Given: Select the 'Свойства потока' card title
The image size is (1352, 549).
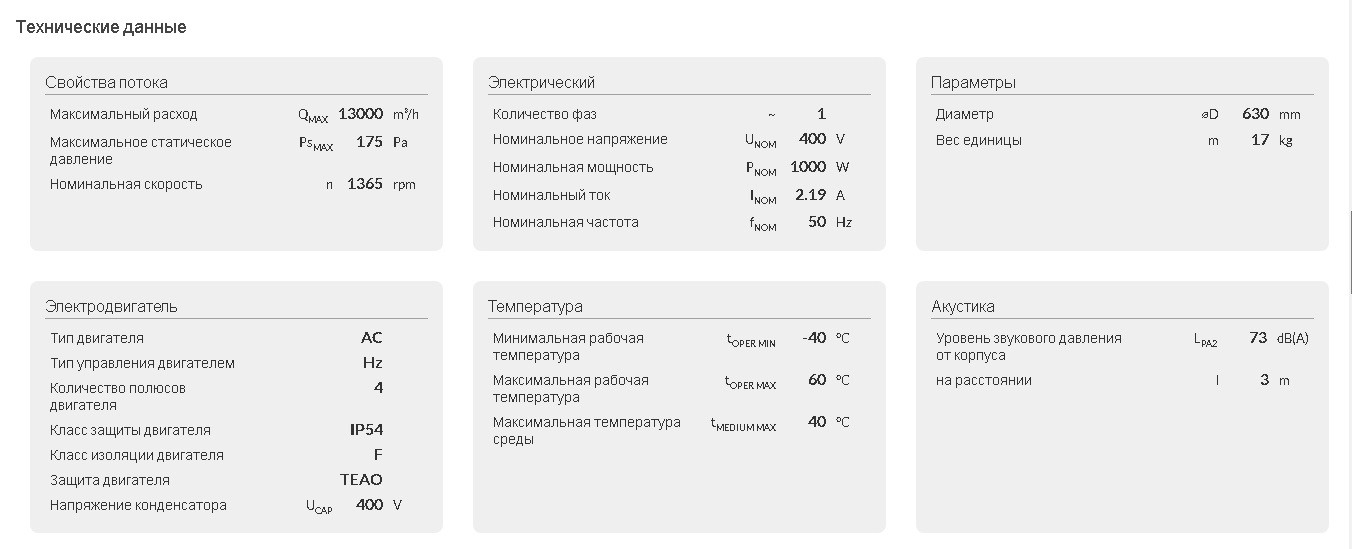Looking at the screenshot, I should pos(106,82).
